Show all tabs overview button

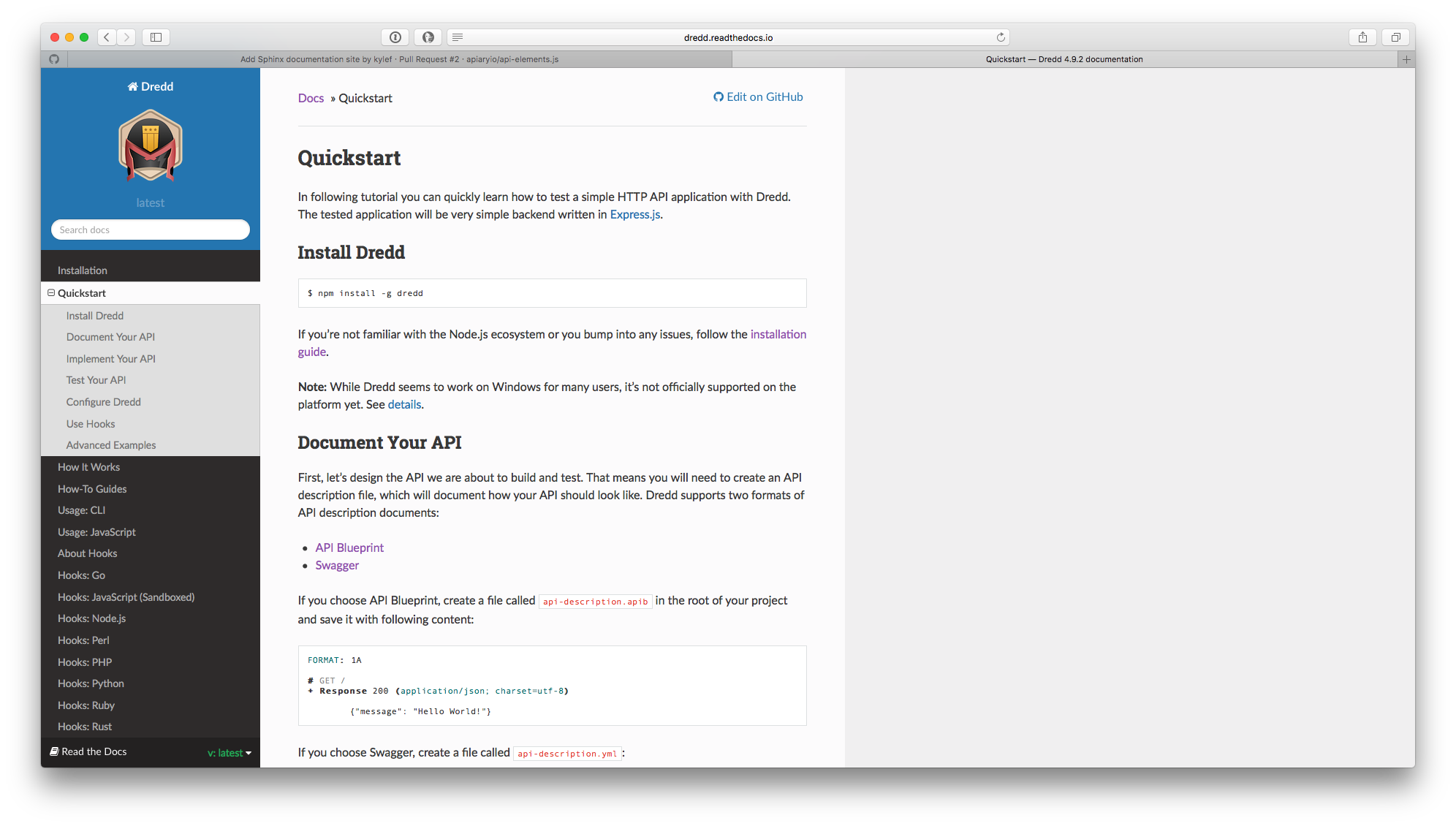click(1395, 37)
